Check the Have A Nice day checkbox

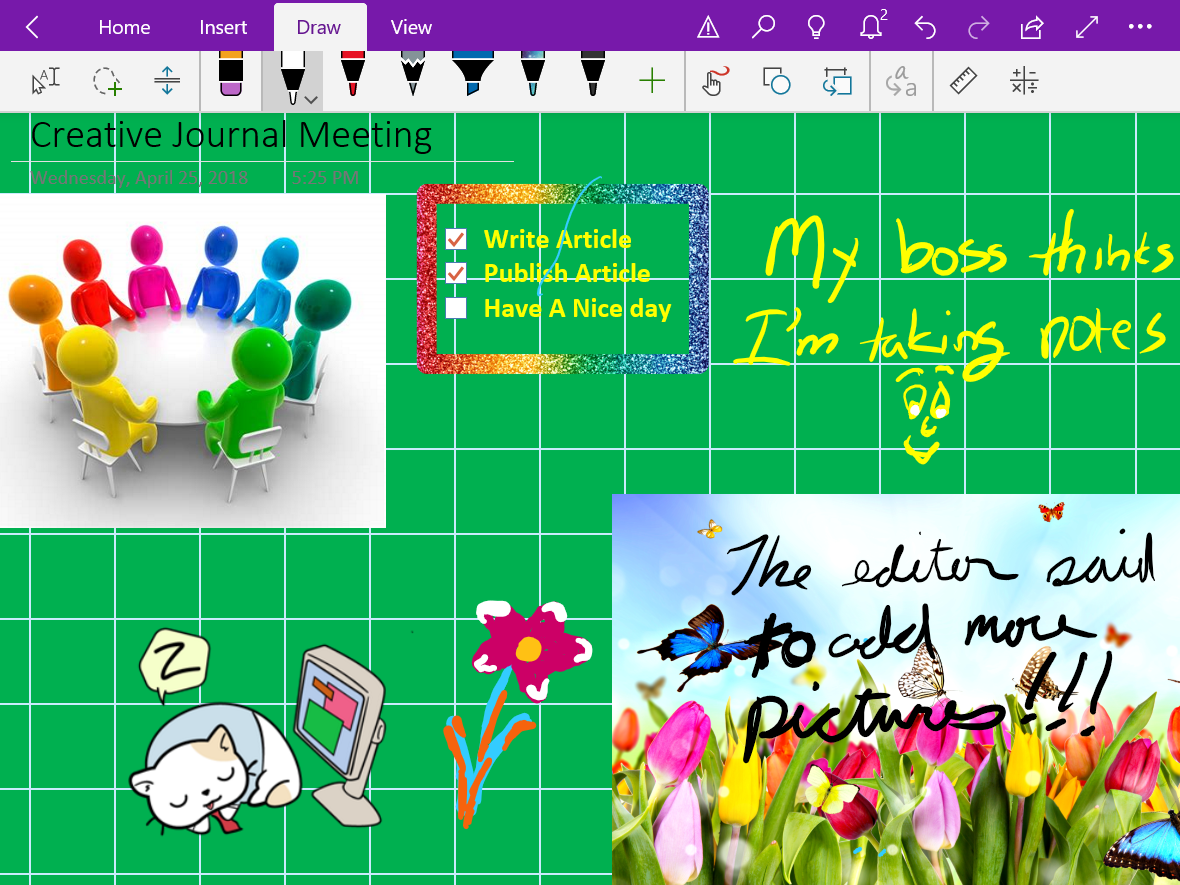click(456, 308)
